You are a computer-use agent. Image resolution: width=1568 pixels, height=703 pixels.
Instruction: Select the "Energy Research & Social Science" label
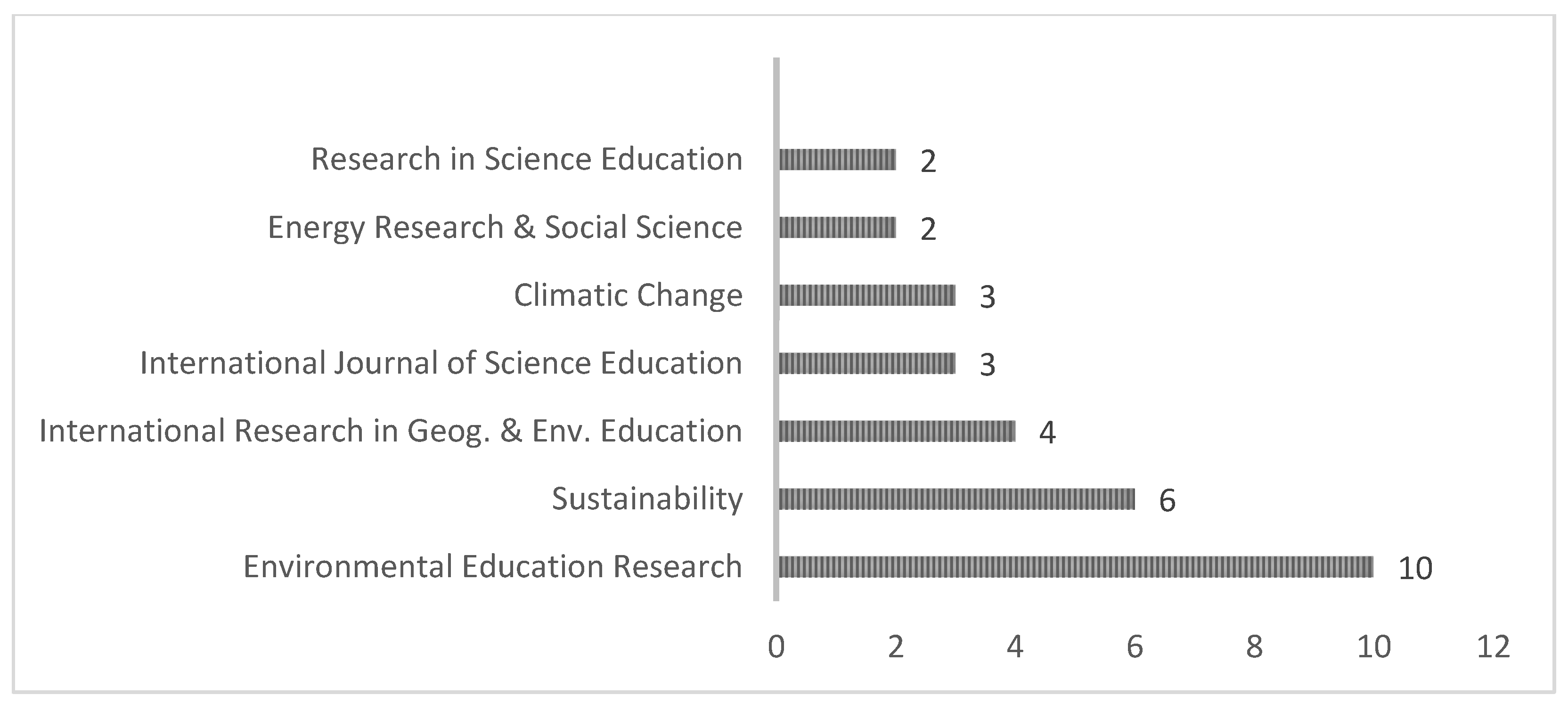click(x=505, y=228)
